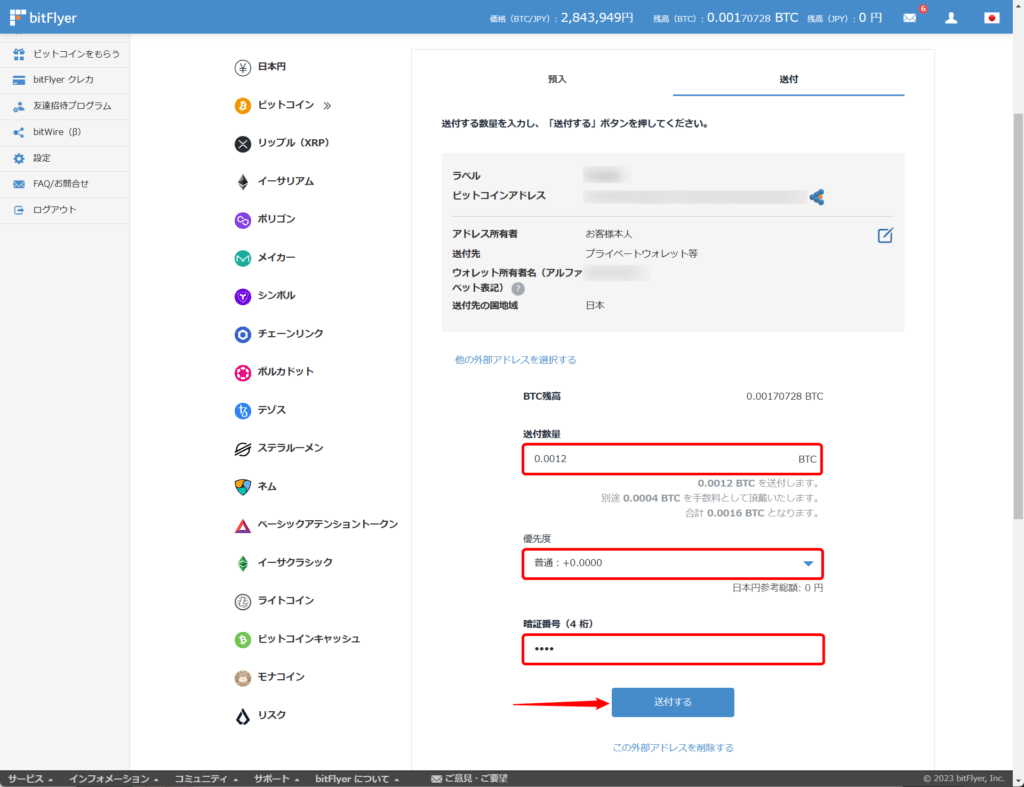Screen dimensions: 1024x787
Task: Click the 送付数量 amount input field
Action: coord(673,459)
